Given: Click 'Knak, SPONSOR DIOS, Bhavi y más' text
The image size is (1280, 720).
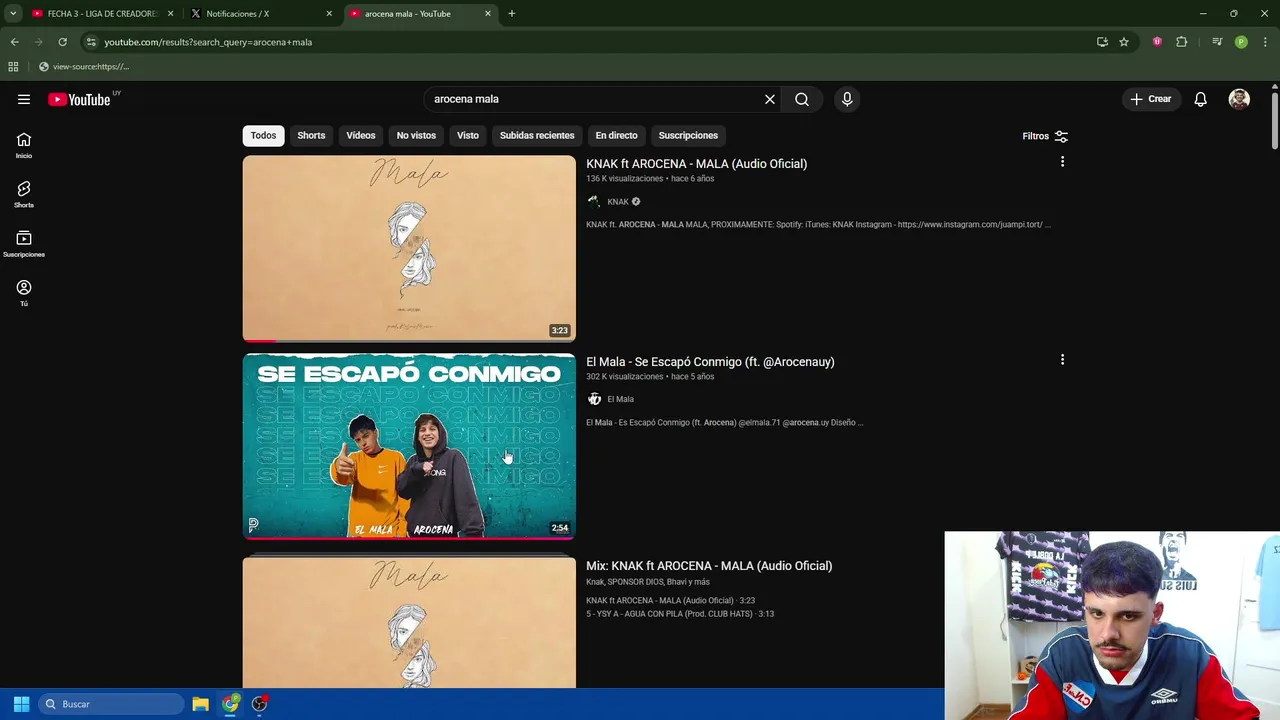Looking at the screenshot, I should 648,582.
